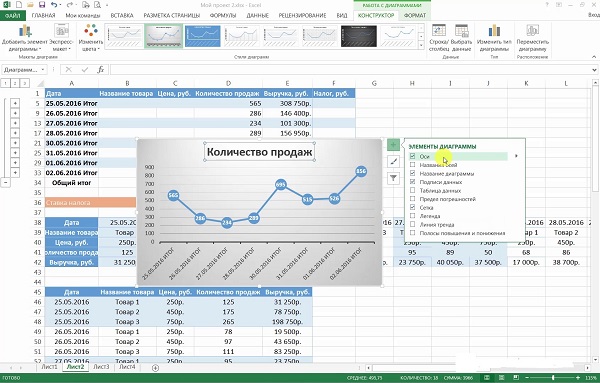Collapse outline with minus at Общий итог

click(x=5, y=183)
